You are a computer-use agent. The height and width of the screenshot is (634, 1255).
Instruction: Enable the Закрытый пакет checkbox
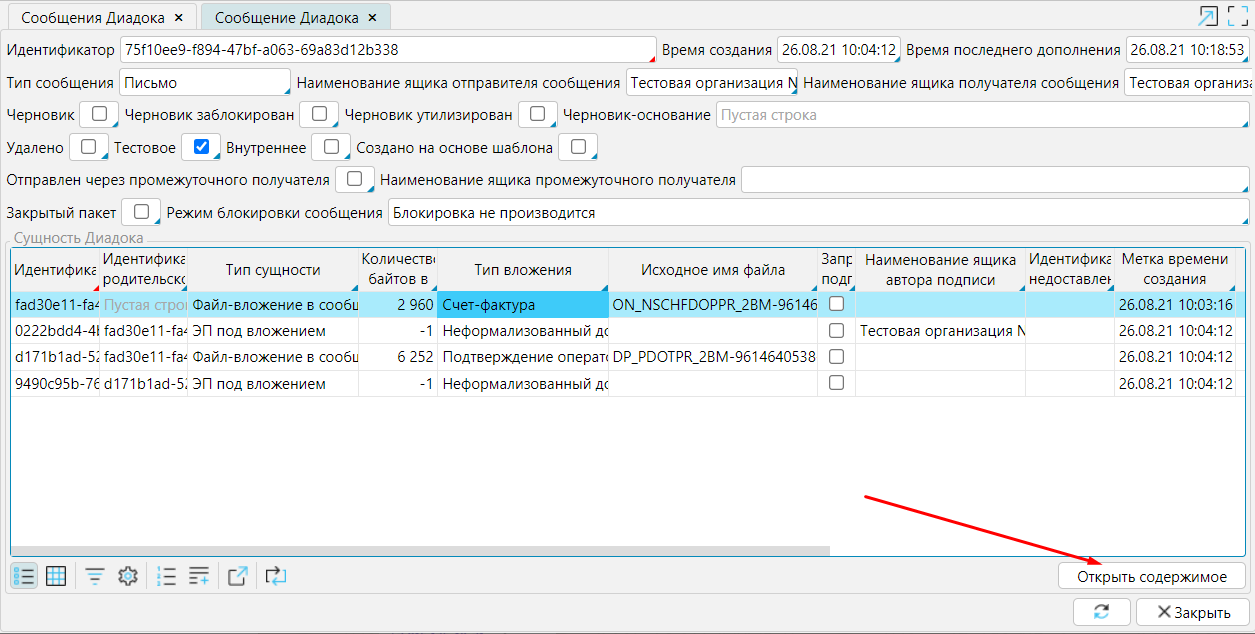(141, 212)
